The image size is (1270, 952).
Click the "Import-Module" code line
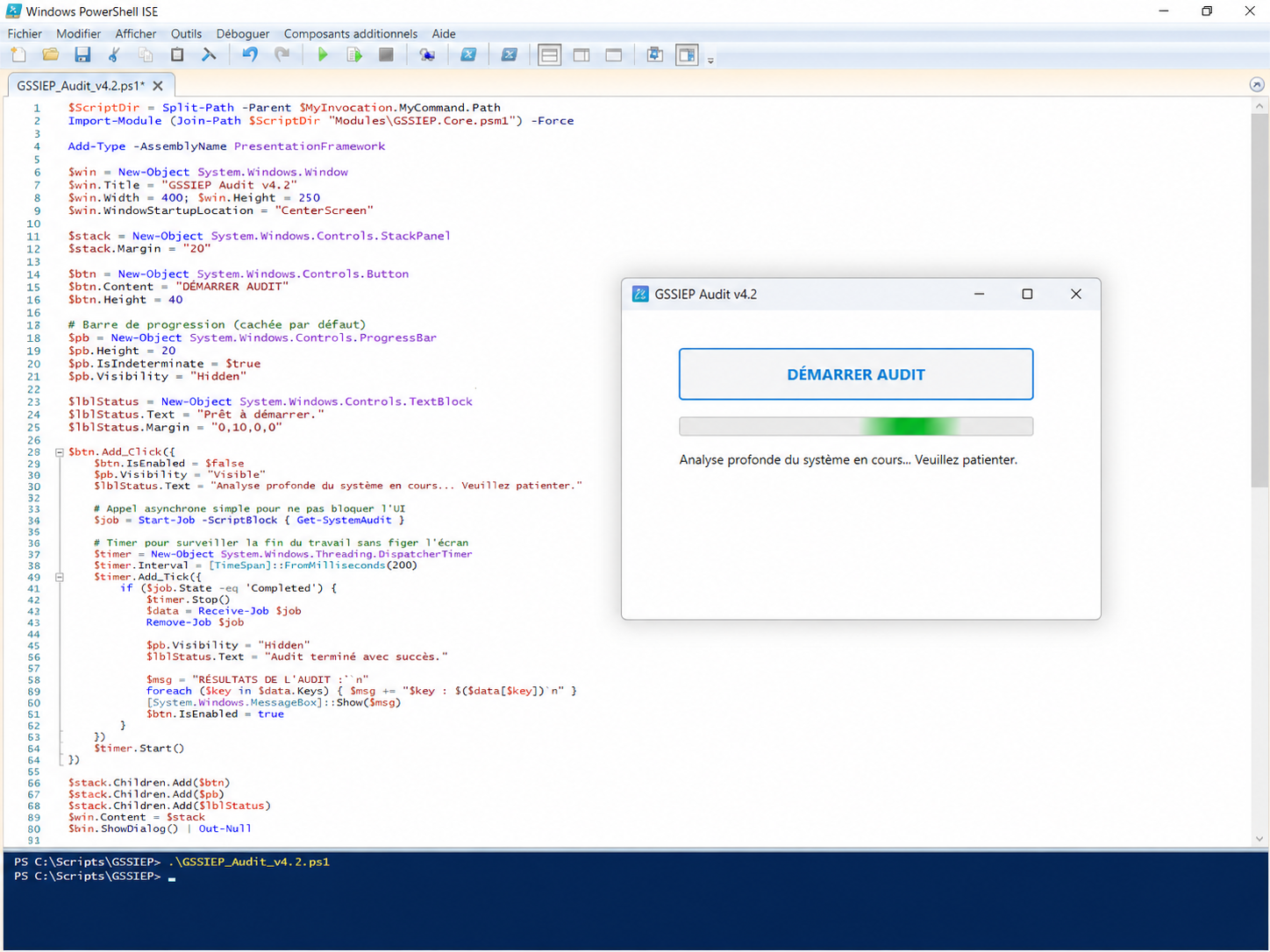point(321,121)
